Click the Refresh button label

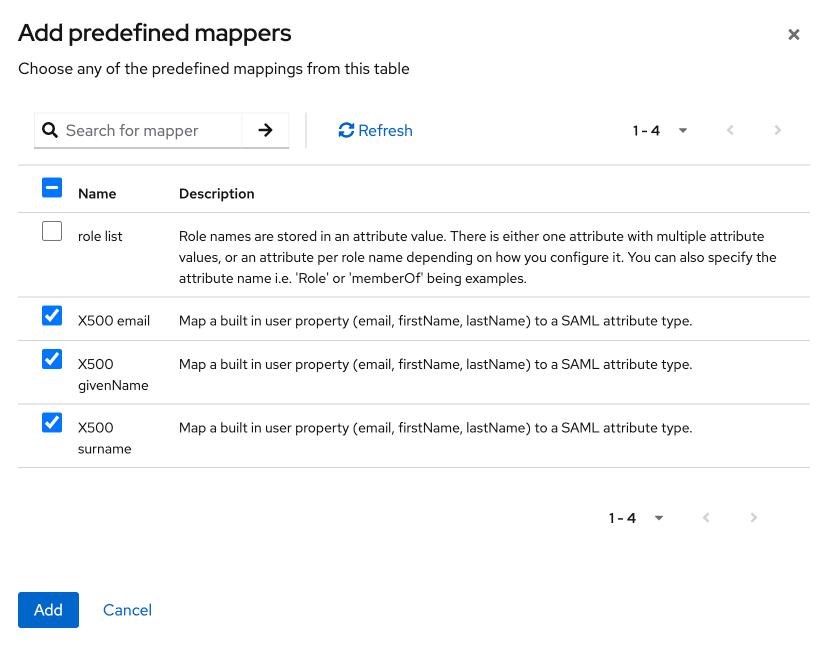[385, 130]
